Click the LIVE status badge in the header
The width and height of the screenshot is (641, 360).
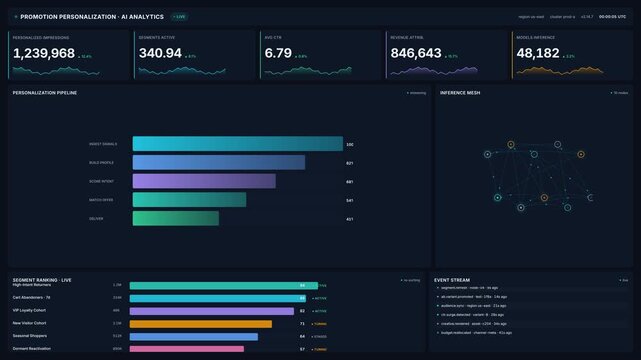(x=179, y=17)
